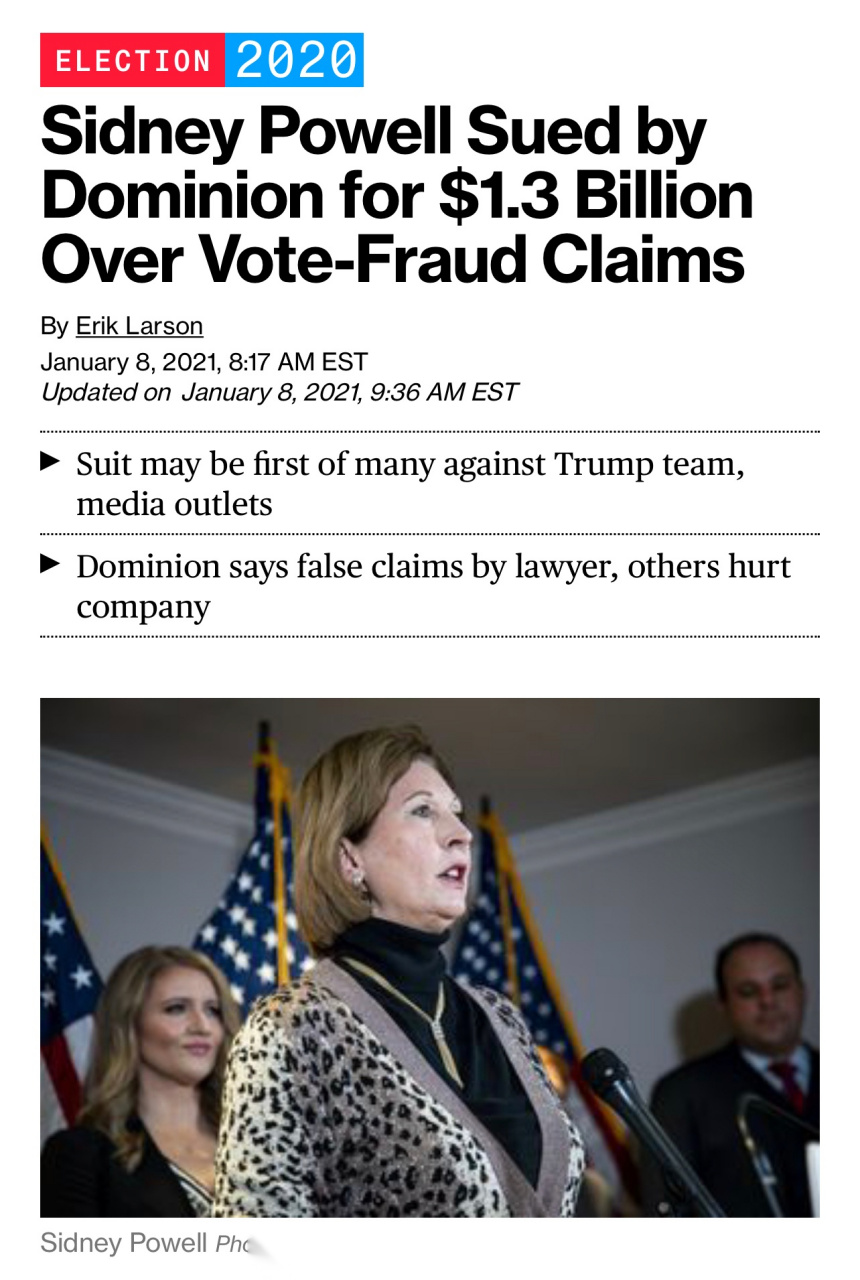Image resolution: width=860 pixels, height=1280 pixels.
Task: Click the triangle bullet beside "Dominion says false claims"
Action: coord(49,565)
